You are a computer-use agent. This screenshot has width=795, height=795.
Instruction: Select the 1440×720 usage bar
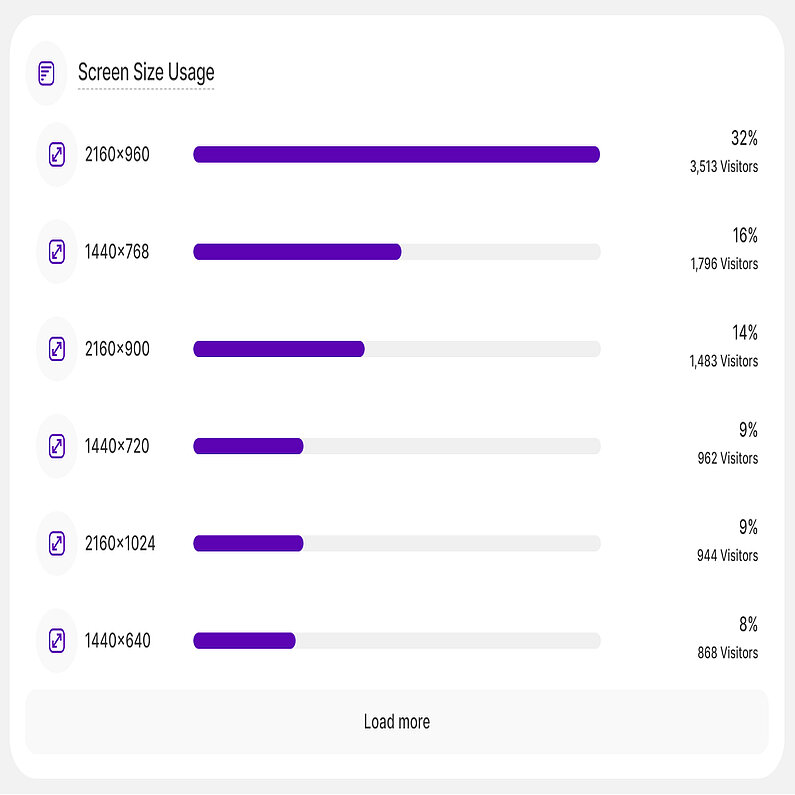[x=396, y=446]
